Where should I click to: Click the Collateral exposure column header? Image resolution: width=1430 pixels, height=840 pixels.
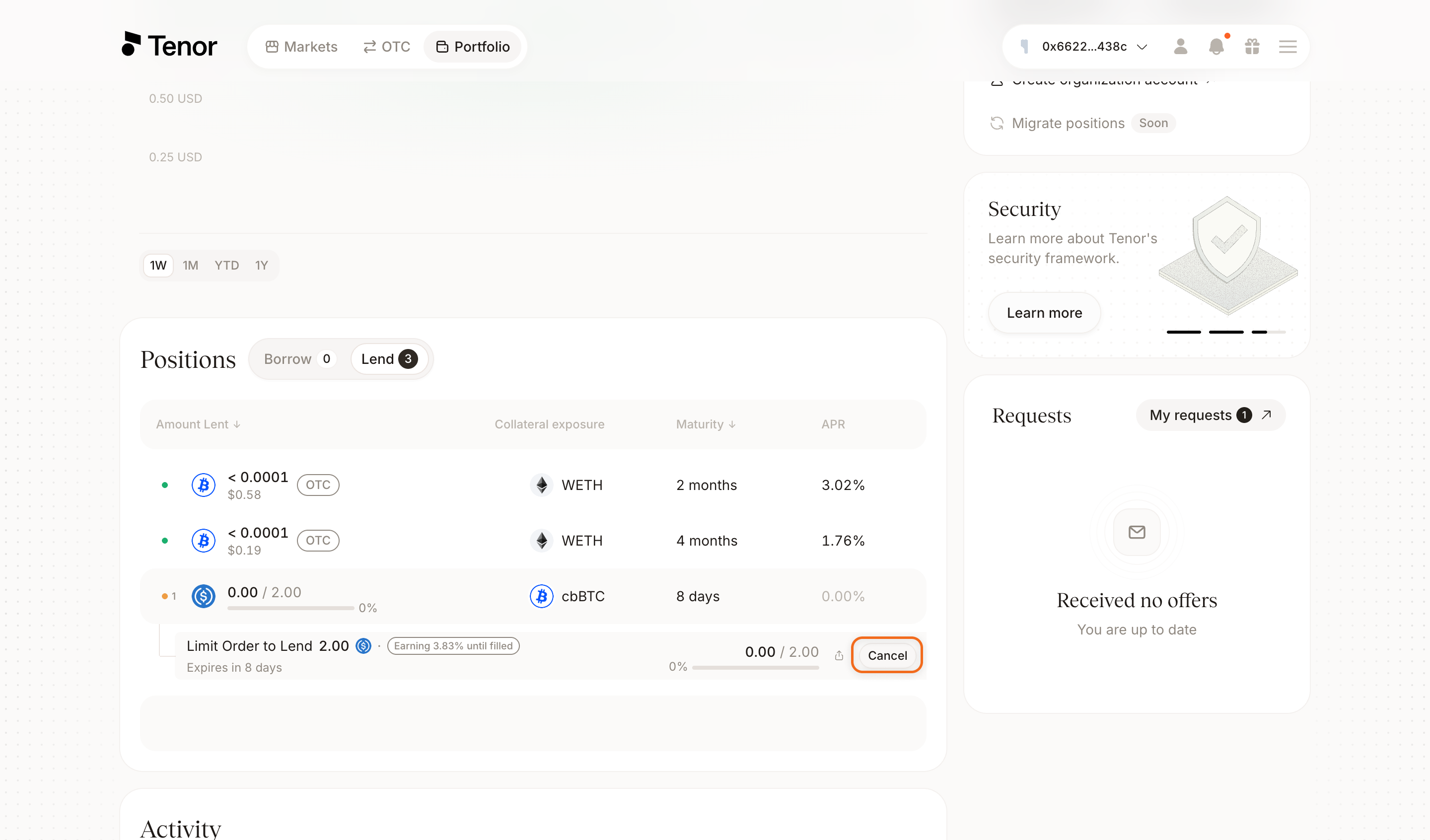coord(549,424)
